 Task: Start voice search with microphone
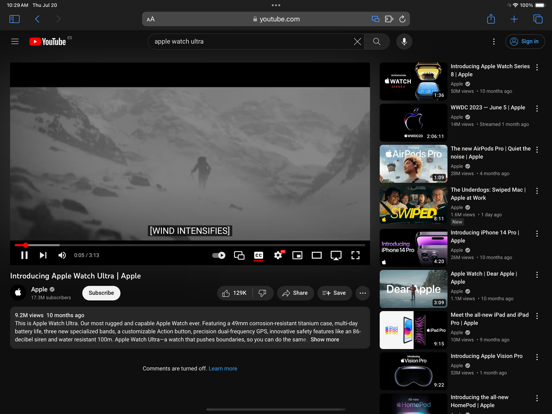click(404, 42)
